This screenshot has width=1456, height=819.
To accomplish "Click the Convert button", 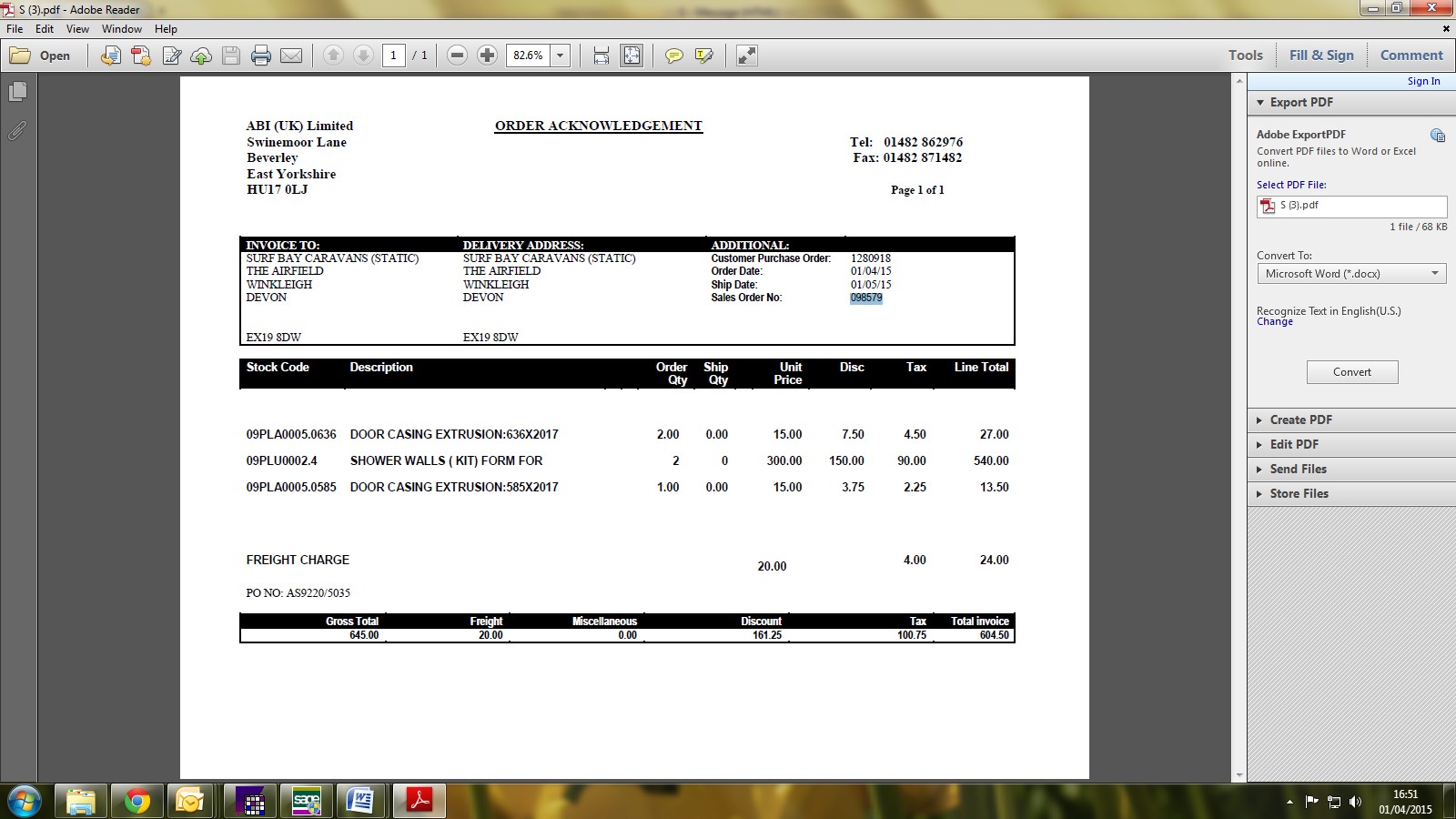I will tap(1352, 372).
